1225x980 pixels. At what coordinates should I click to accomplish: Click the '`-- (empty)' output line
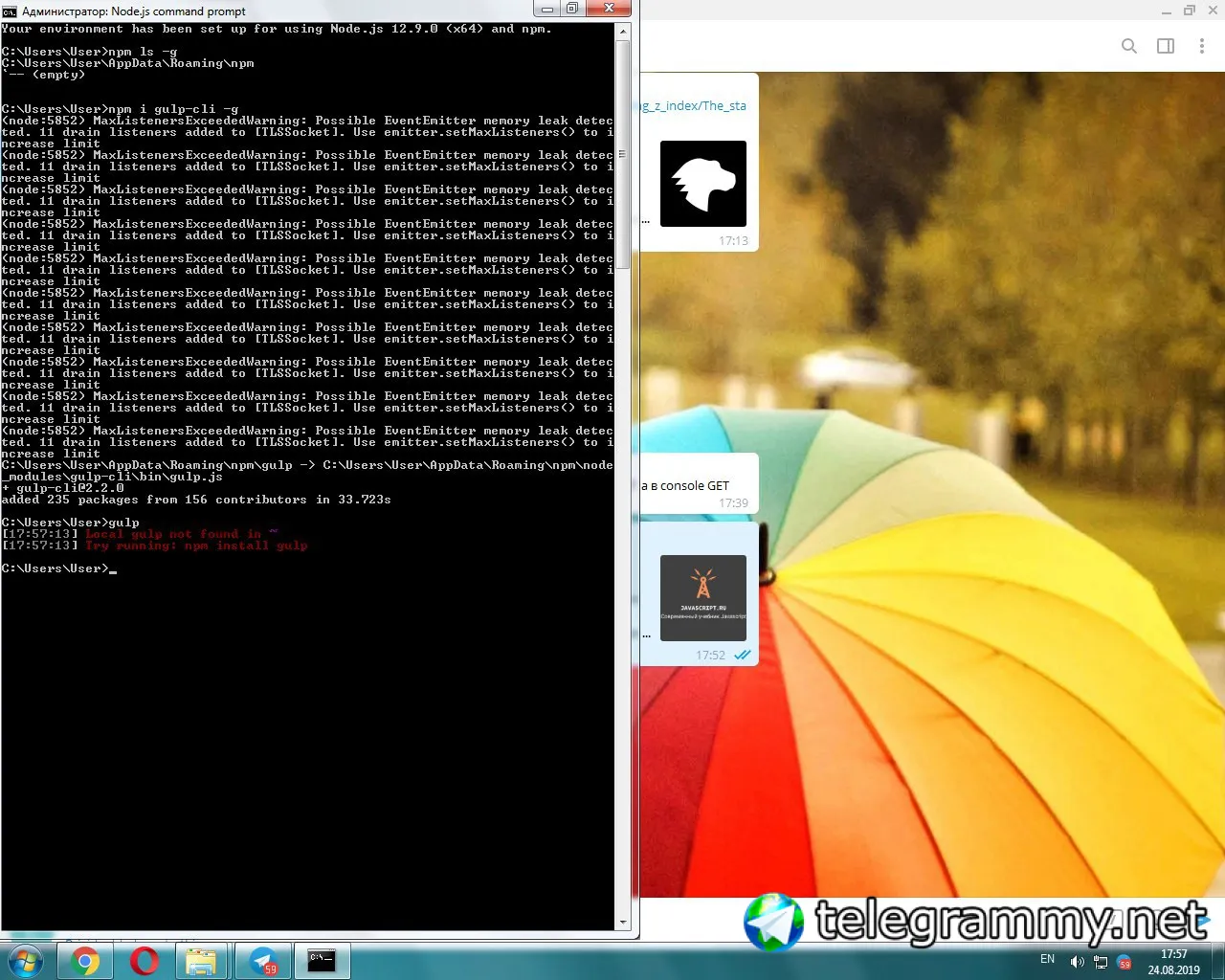click(44, 75)
